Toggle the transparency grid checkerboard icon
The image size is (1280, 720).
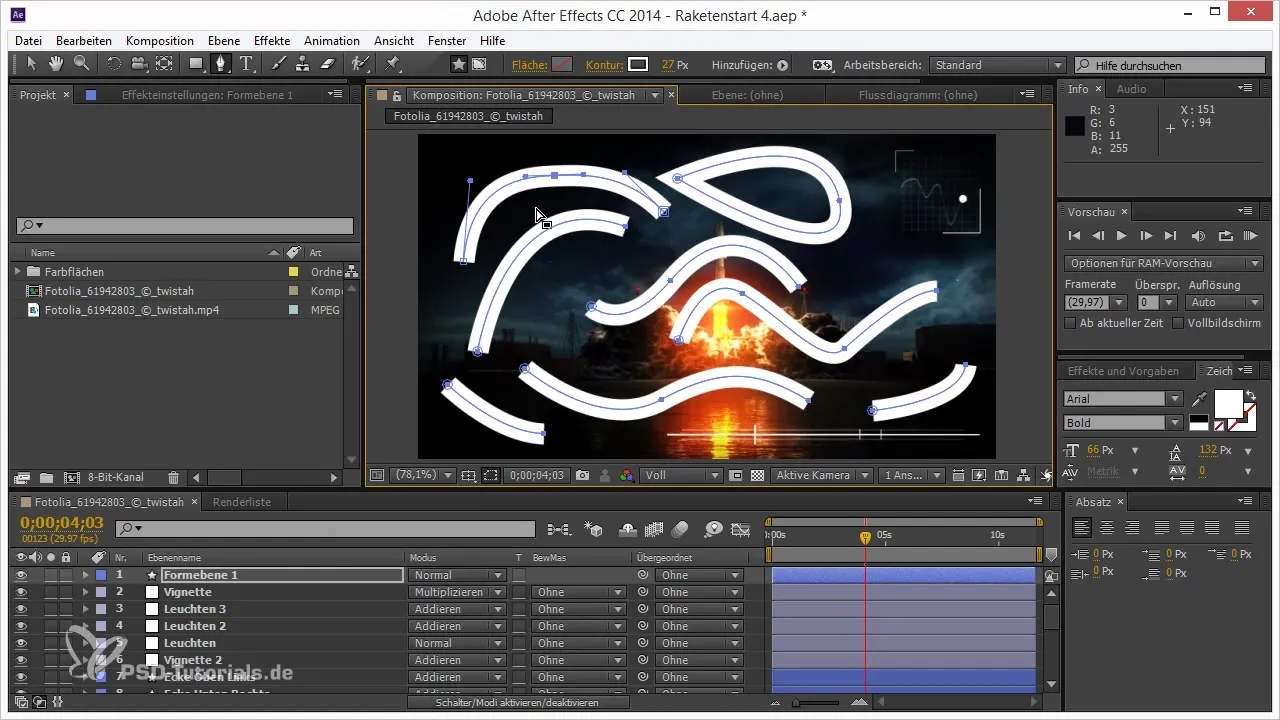758,475
